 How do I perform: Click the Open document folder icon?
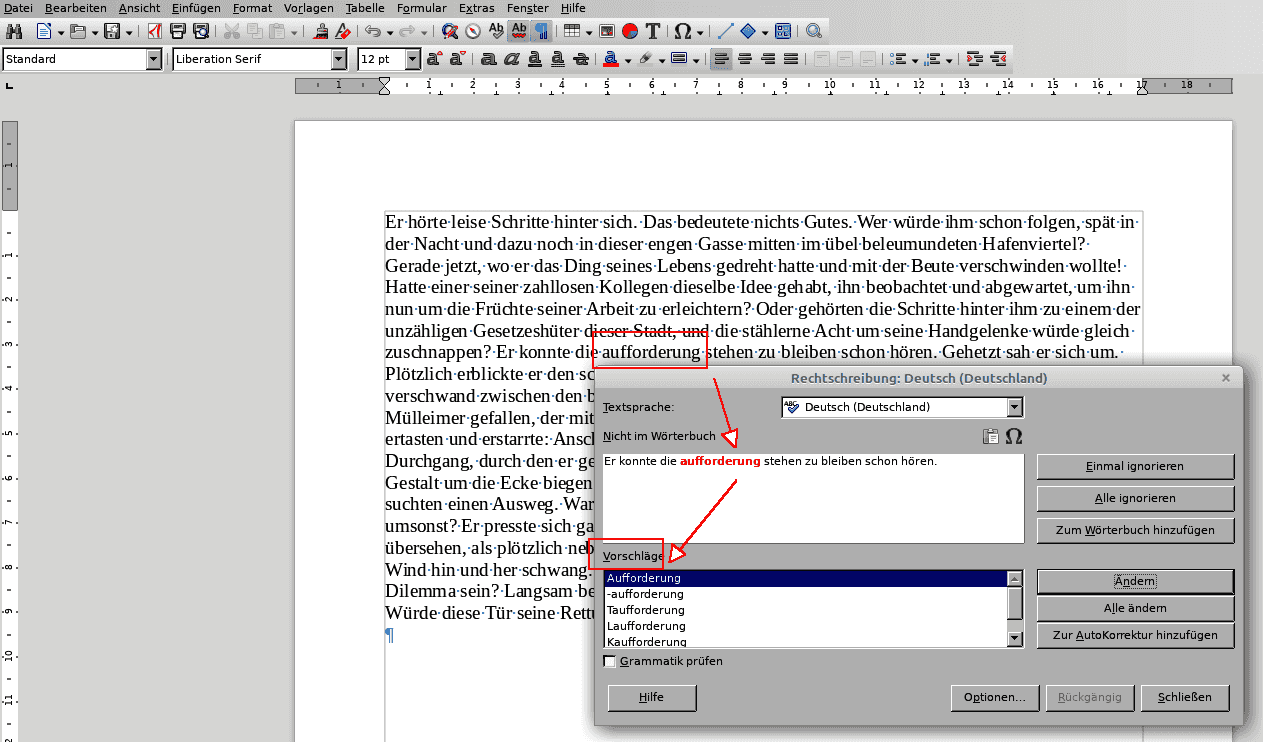78,31
